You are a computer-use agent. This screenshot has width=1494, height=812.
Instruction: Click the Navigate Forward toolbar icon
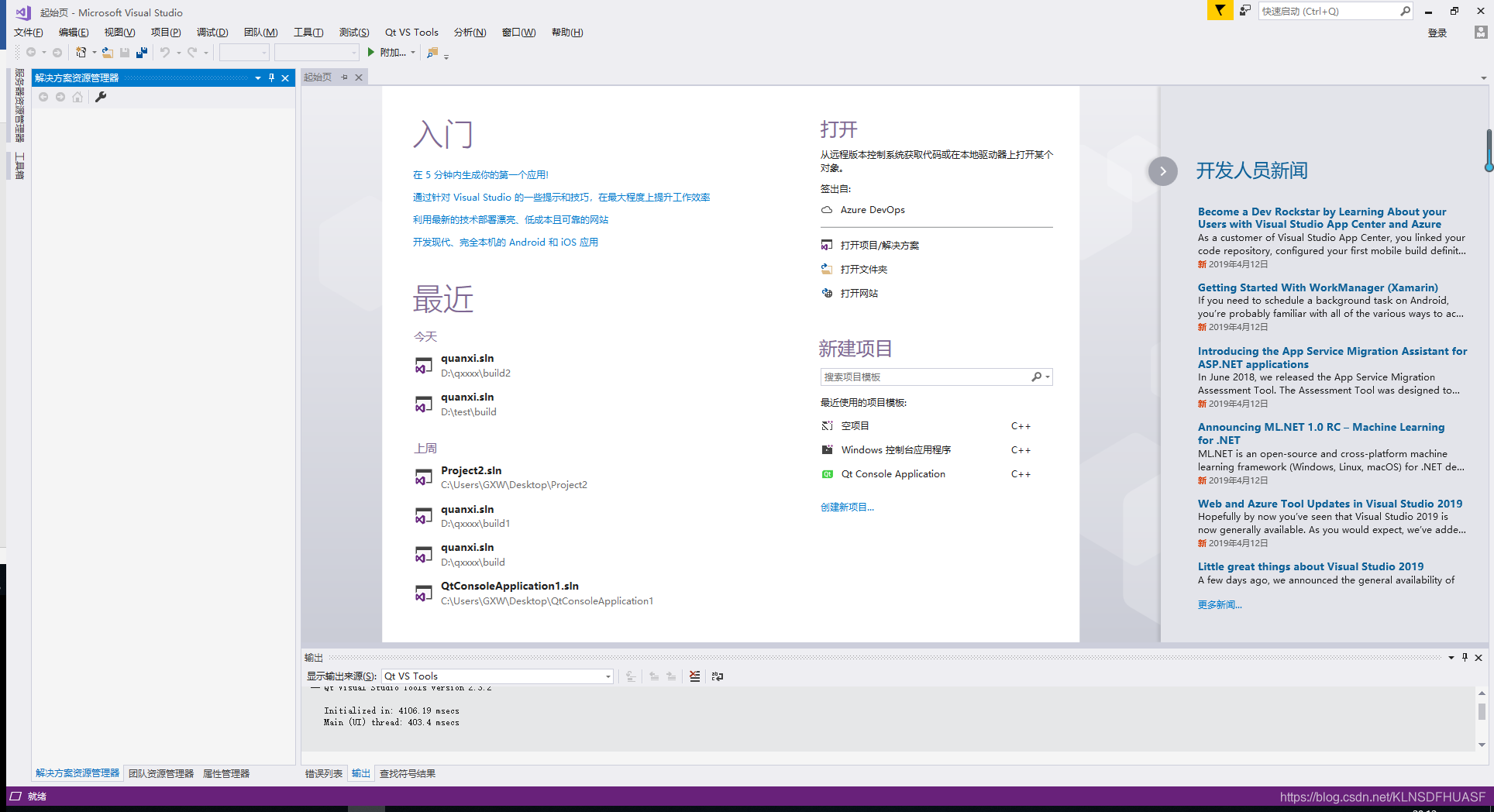(57, 53)
